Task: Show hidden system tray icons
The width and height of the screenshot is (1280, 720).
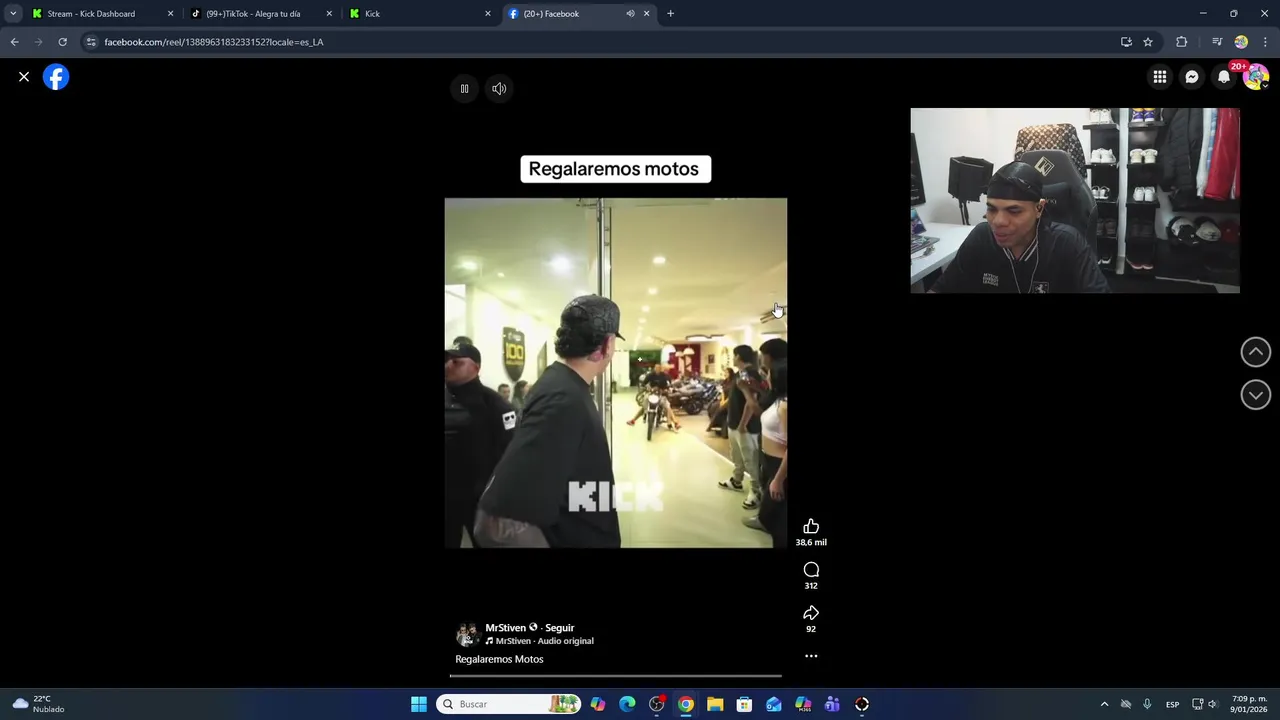Action: pos(1104,704)
